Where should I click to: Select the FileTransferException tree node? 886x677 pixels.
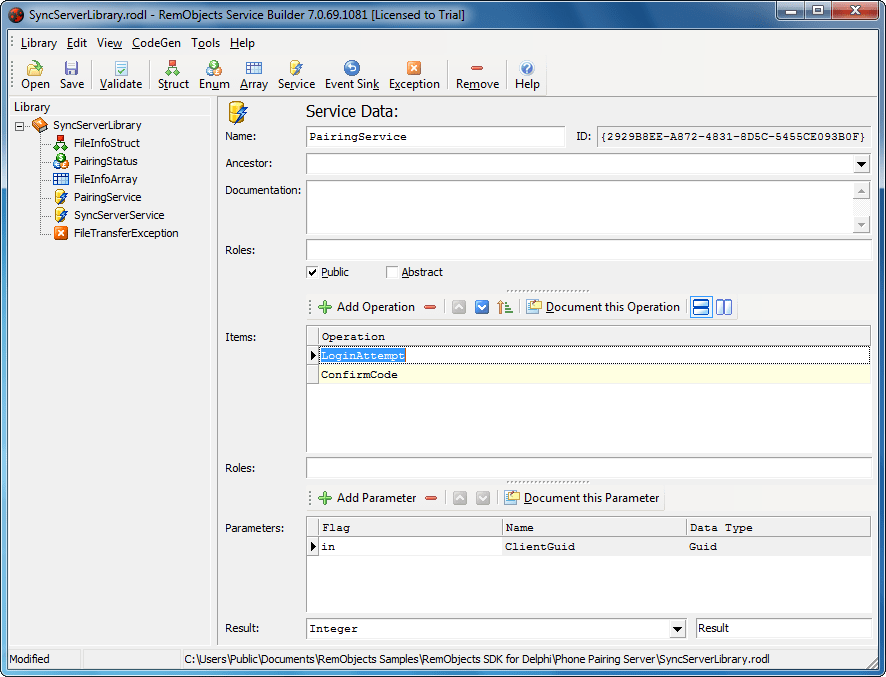(126, 233)
